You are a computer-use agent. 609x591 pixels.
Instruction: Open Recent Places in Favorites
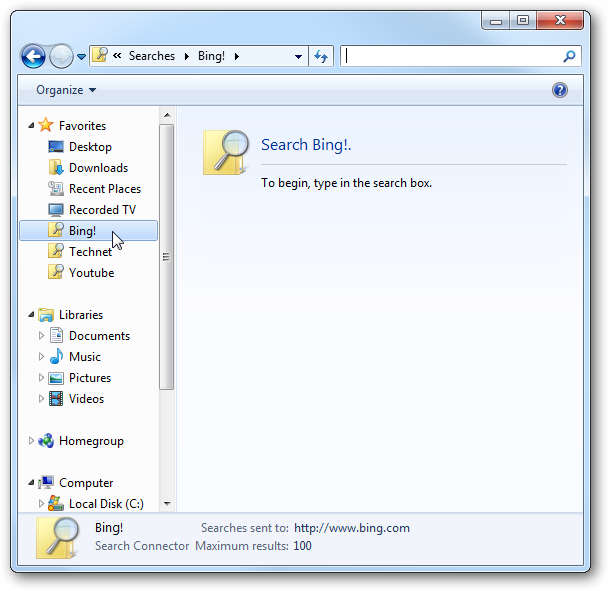[x=105, y=189]
